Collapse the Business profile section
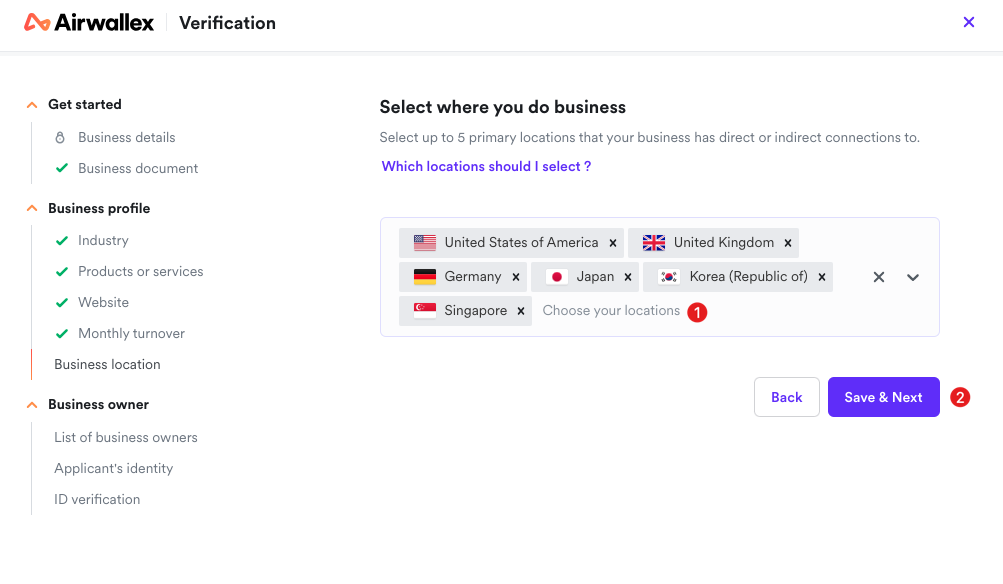The image size is (1003, 584). (32, 209)
